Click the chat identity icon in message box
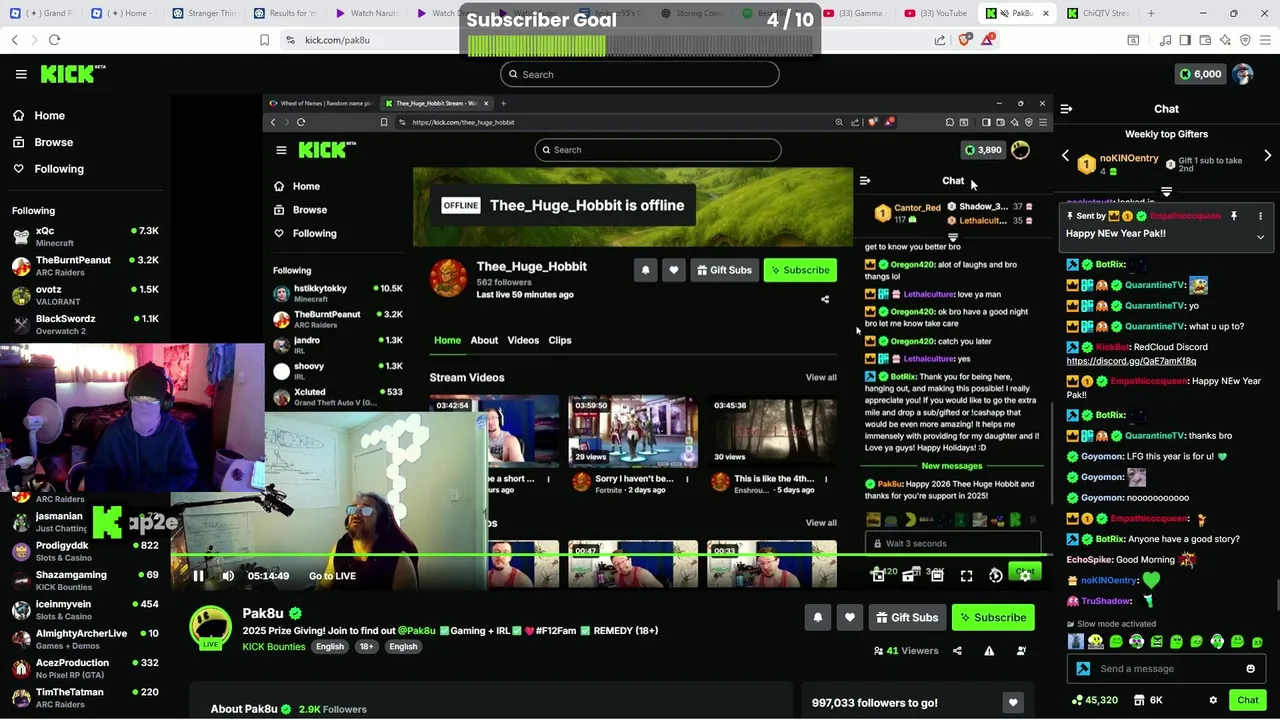Image resolution: width=1280 pixels, height=720 pixels. pyautogui.click(x=1083, y=669)
